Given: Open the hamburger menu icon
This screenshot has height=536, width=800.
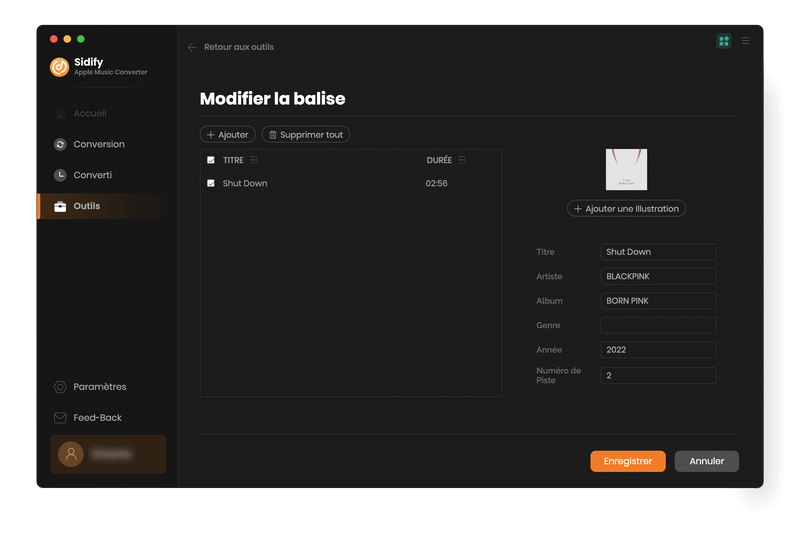Looking at the screenshot, I should 745,41.
